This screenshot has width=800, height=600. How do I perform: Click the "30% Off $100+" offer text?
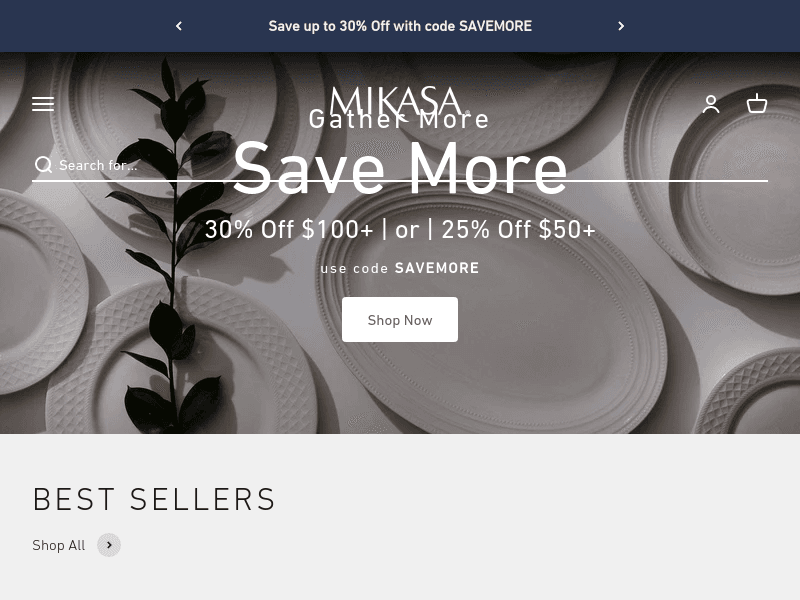coord(289,230)
